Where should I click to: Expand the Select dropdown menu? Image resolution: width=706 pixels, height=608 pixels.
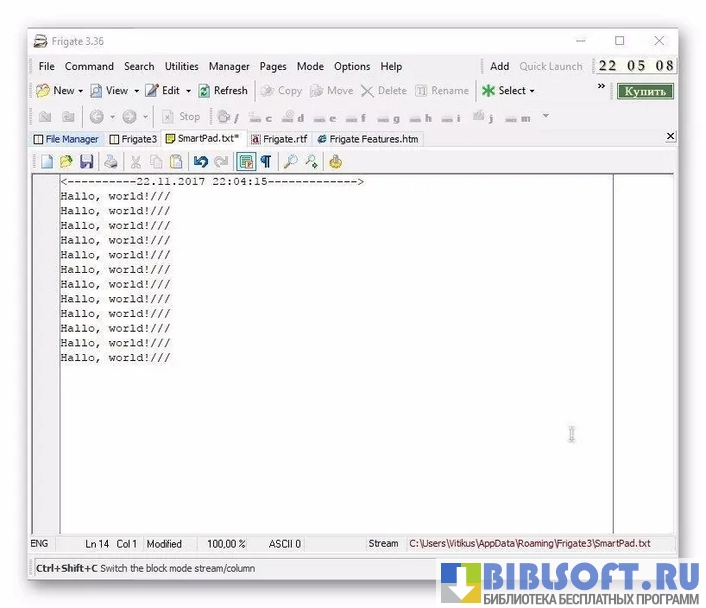click(532, 91)
